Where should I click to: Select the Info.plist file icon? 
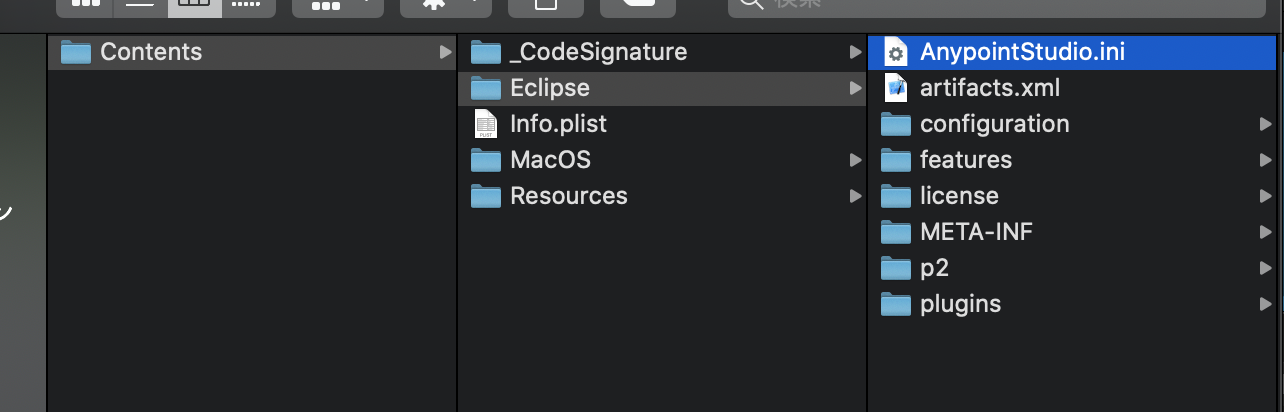486,124
